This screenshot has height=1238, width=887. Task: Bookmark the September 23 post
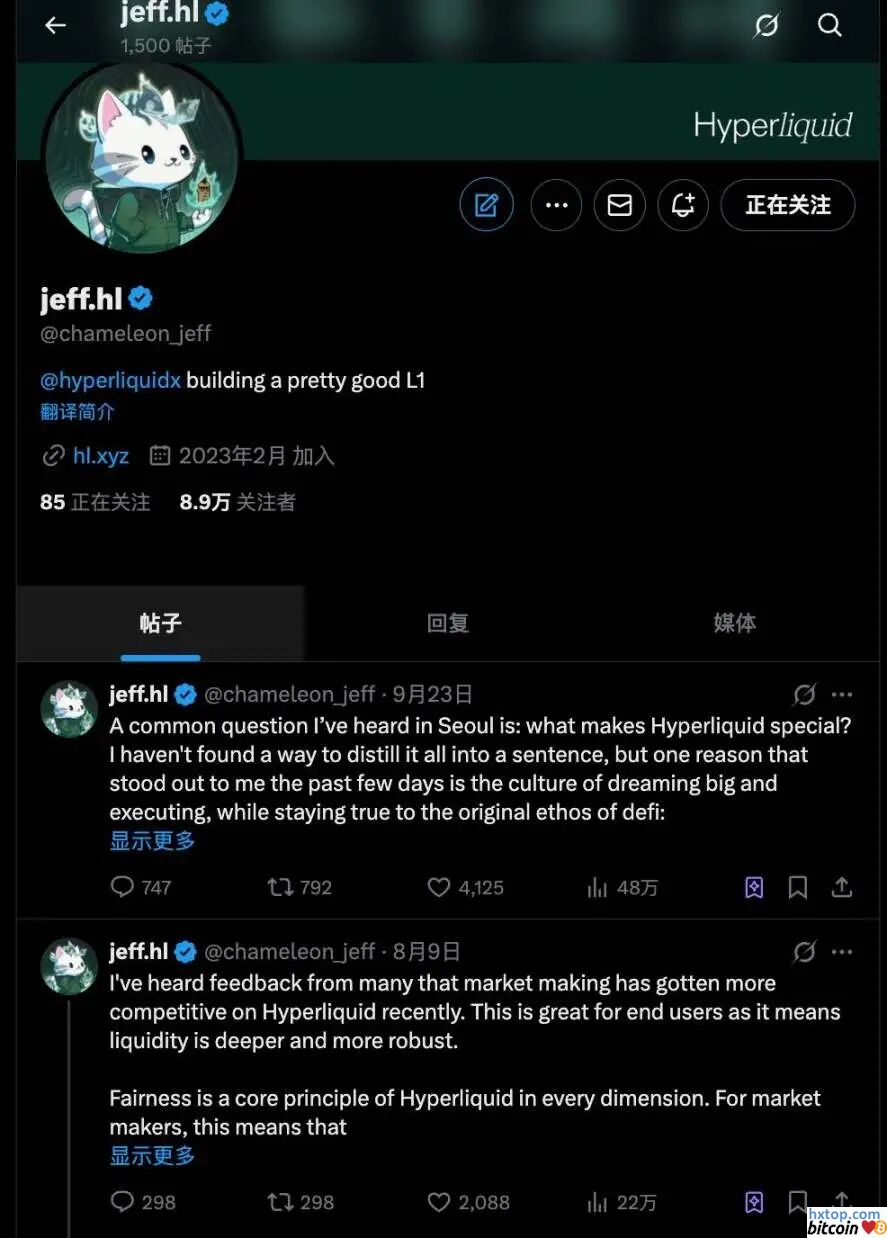[x=798, y=887]
